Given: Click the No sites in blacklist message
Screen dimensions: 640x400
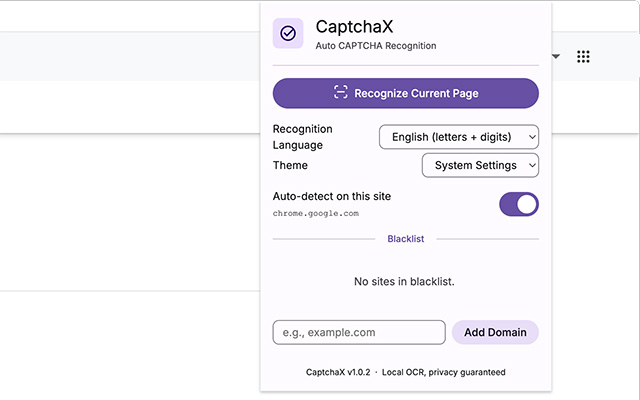Looking at the screenshot, I should [x=404, y=282].
